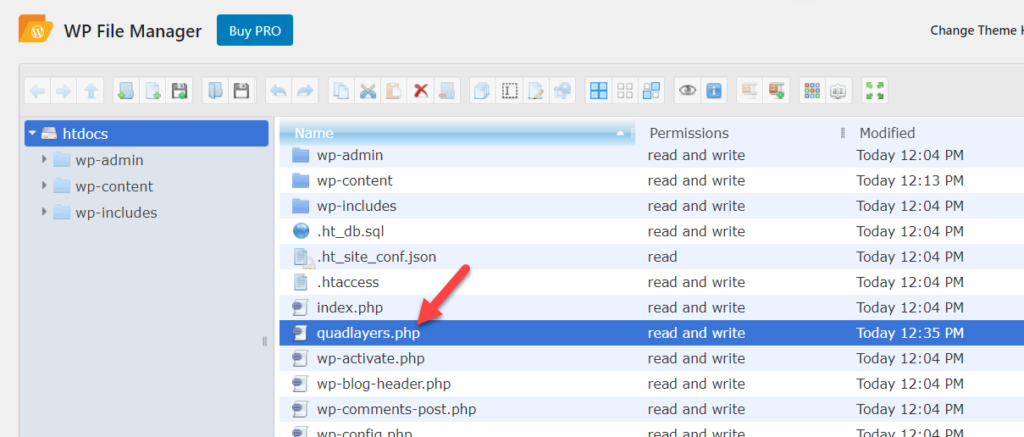Open the a-z sort options
This screenshot has width=1024, height=437.
[x=839, y=91]
